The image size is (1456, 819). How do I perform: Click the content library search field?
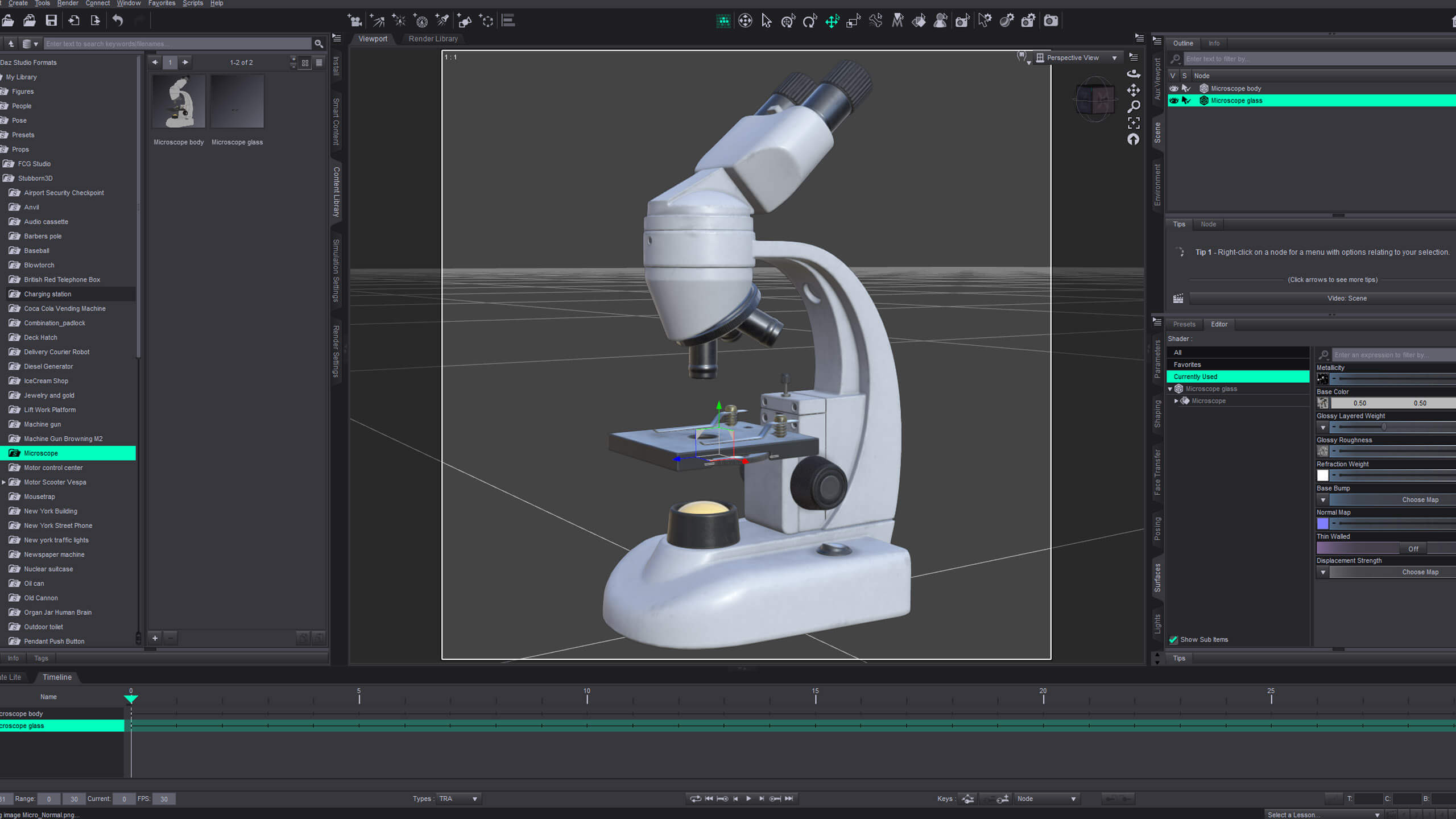177,44
